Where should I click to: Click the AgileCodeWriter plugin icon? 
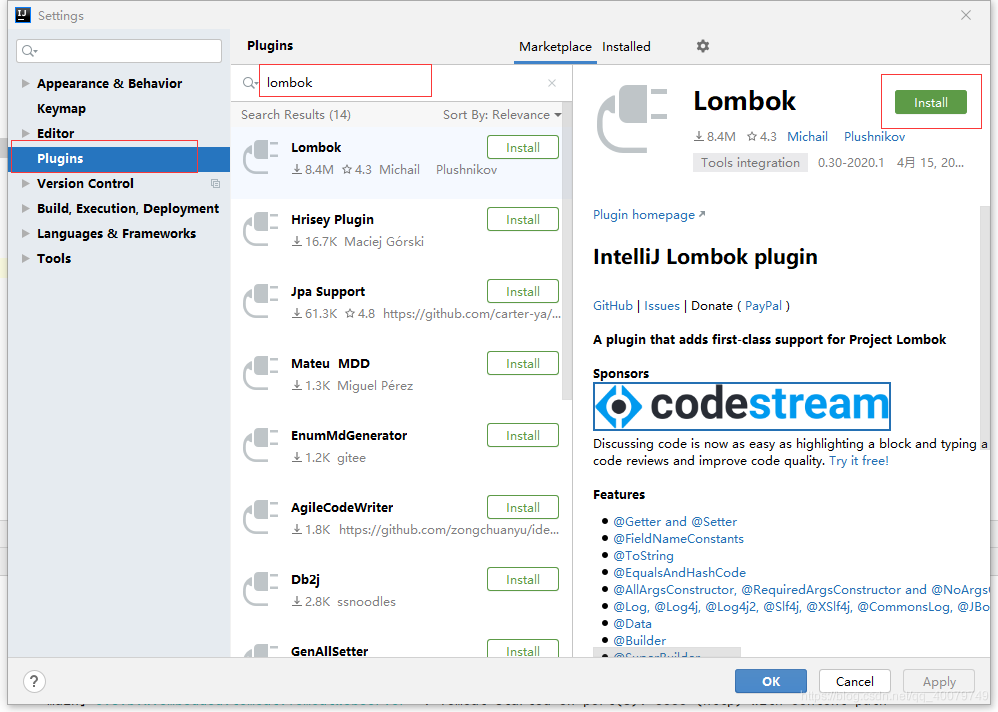(261, 517)
